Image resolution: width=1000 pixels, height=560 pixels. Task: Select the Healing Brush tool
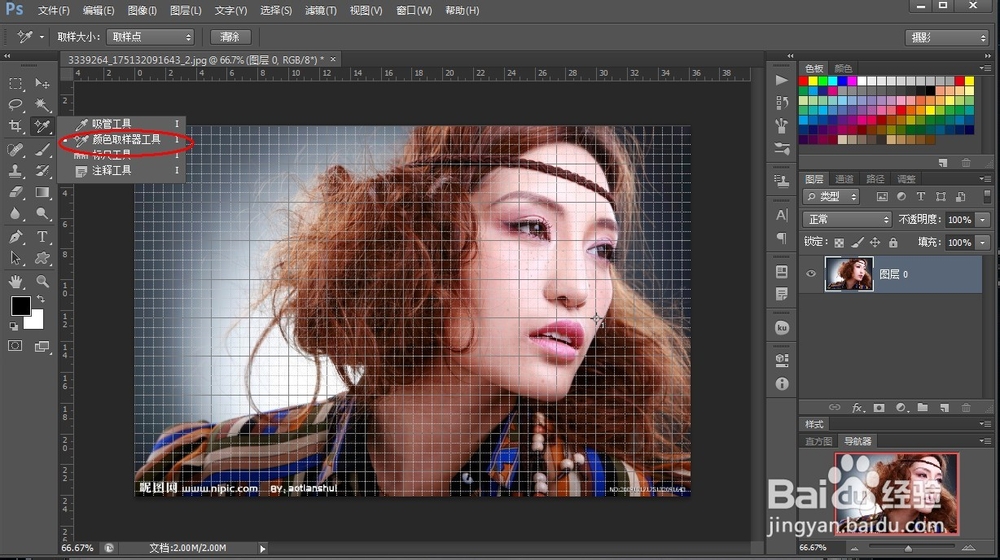tap(16, 150)
